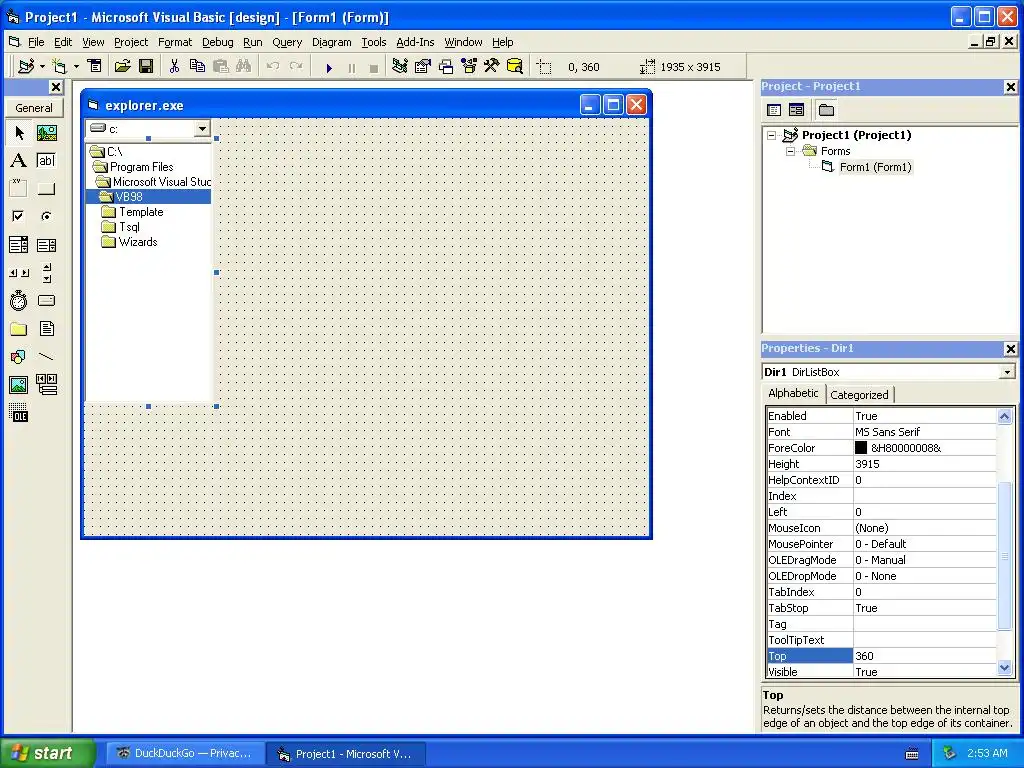Viewport: 1024px width, 768px height.
Task: Select the Program Files folder in the directory list
Action: (133, 167)
